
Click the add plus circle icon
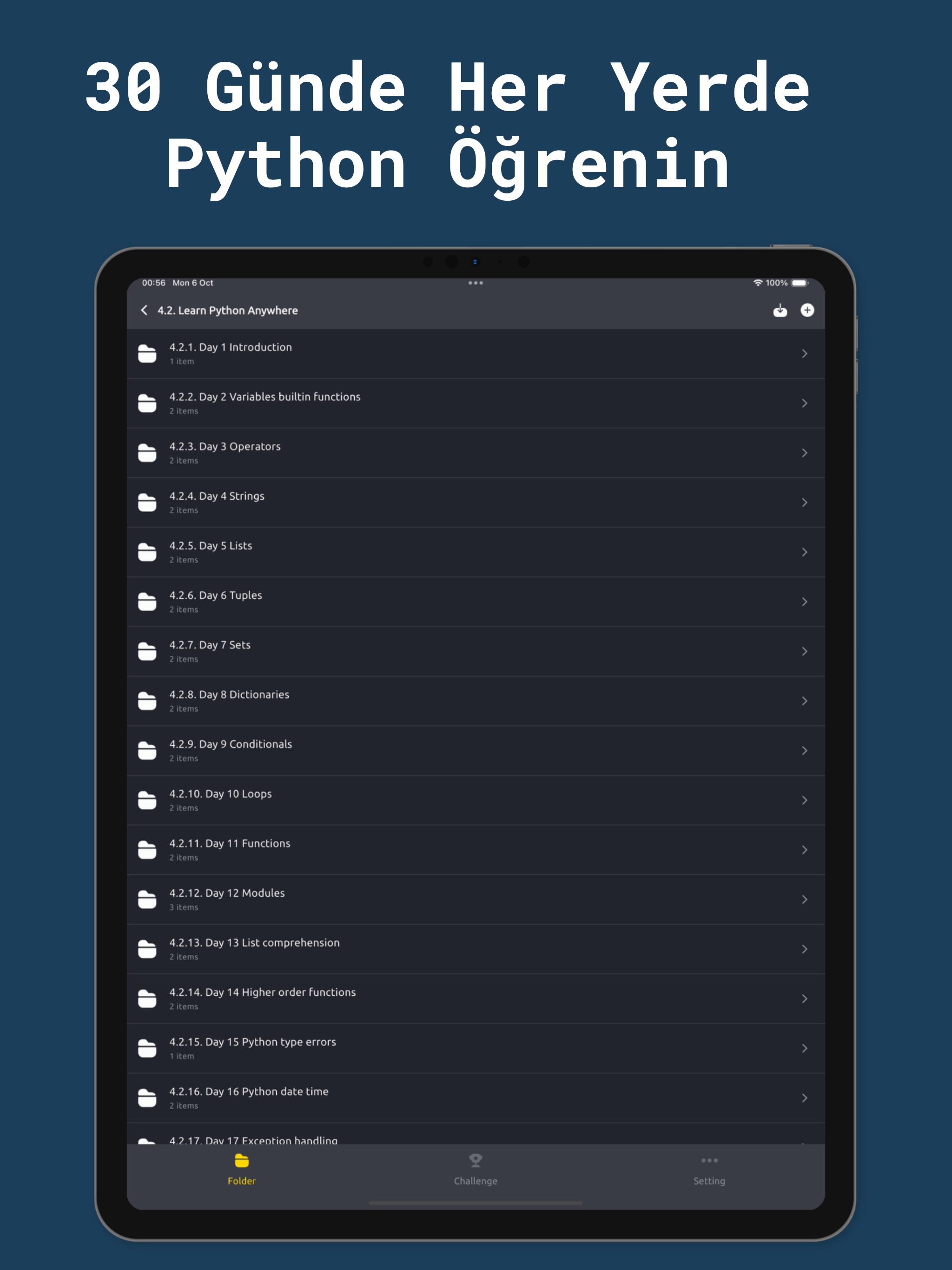[807, 310]
